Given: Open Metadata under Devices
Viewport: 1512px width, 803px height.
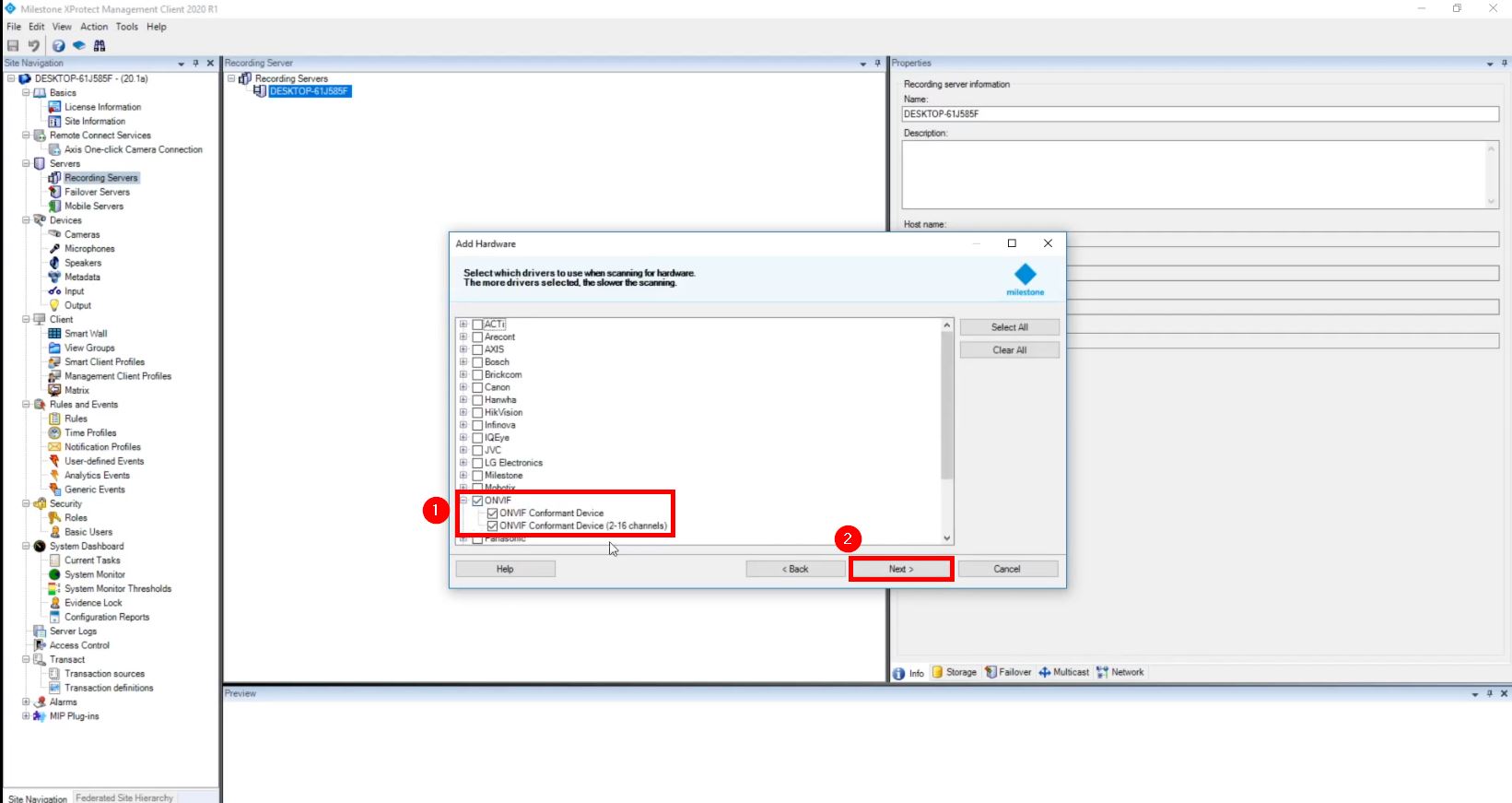Looking at the screenshot, I should [x=82, y=277].
